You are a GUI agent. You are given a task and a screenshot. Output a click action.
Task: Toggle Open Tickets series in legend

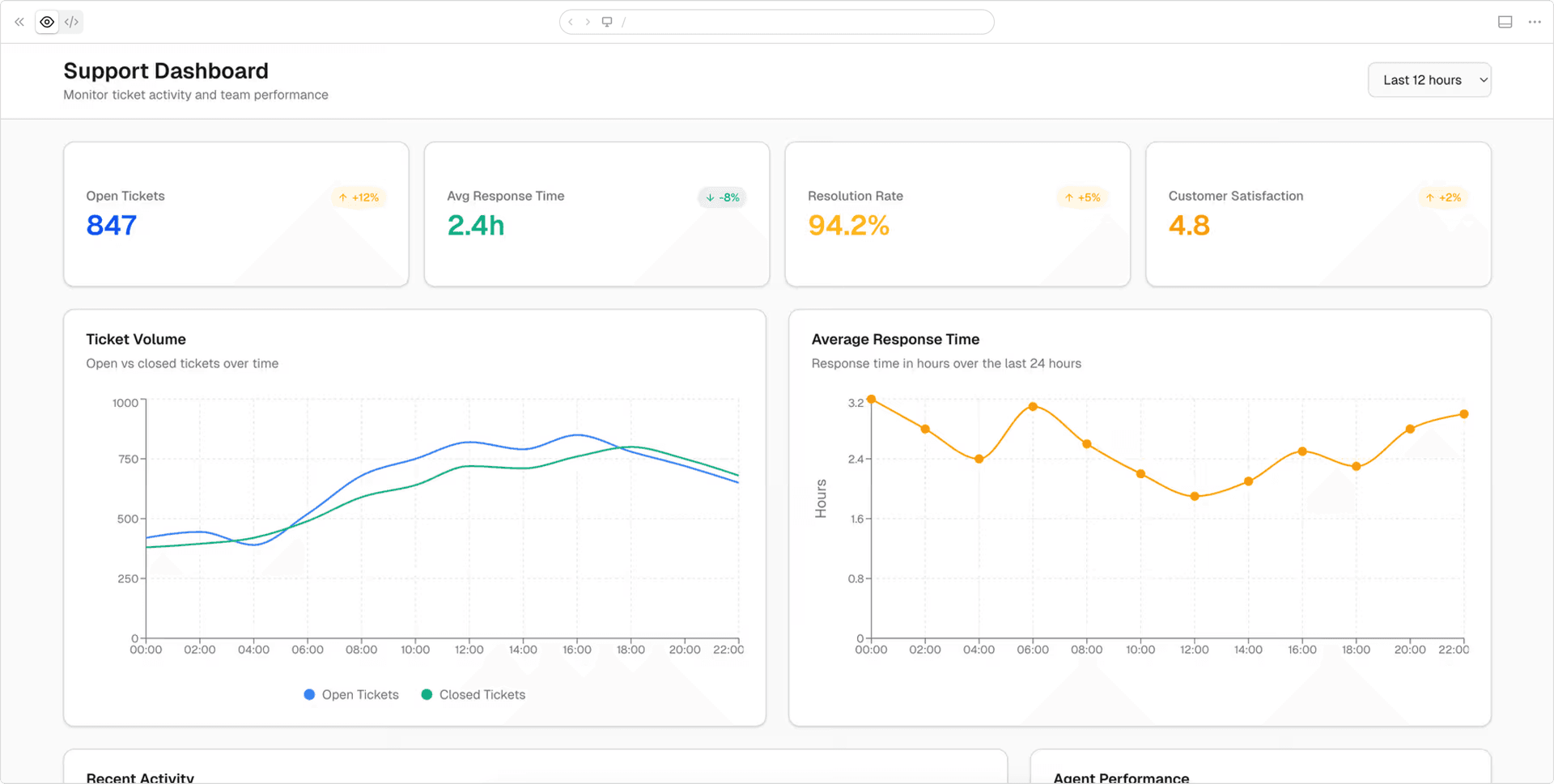click(x=351, y=695)
